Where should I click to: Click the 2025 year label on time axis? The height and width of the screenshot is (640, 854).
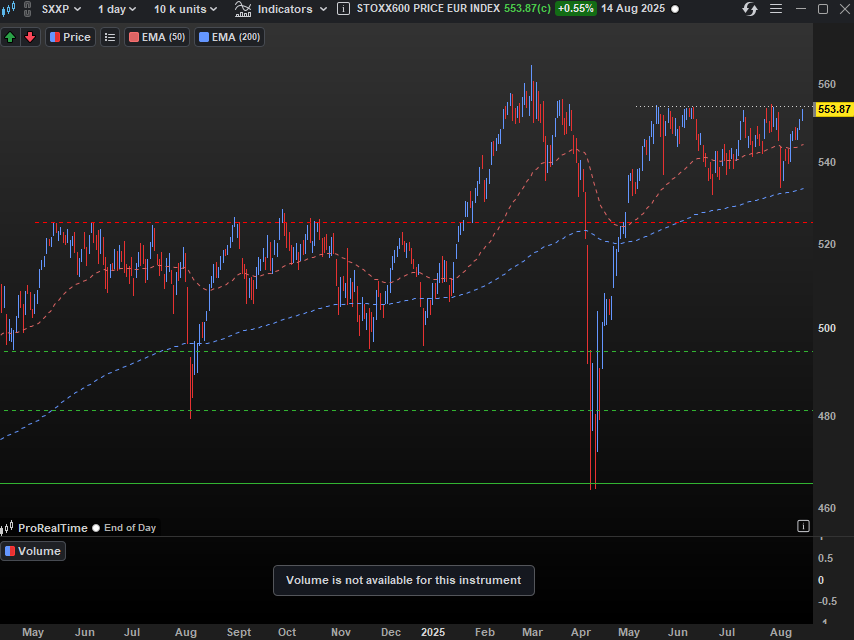(433, 632)
